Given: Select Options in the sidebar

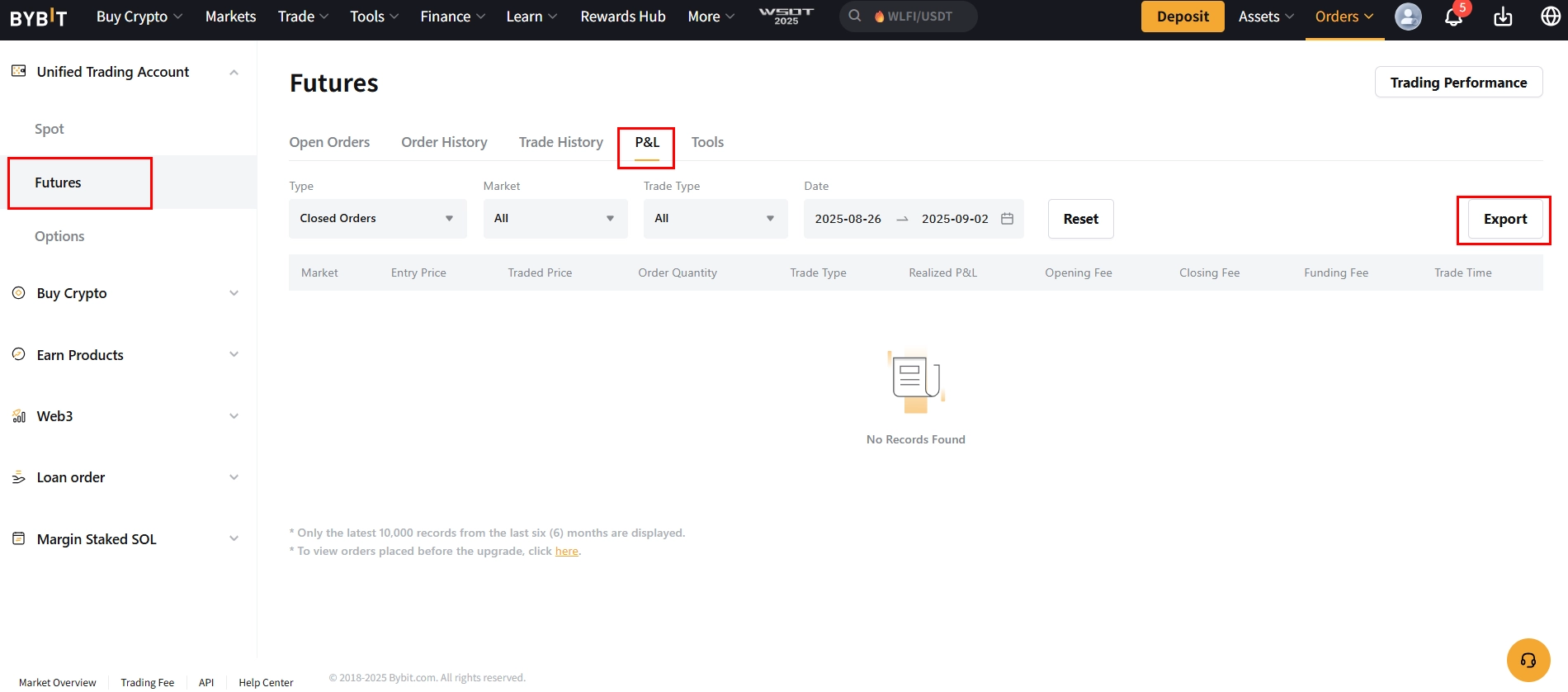Looking at the screenshot, I should (x=59, y=236).
